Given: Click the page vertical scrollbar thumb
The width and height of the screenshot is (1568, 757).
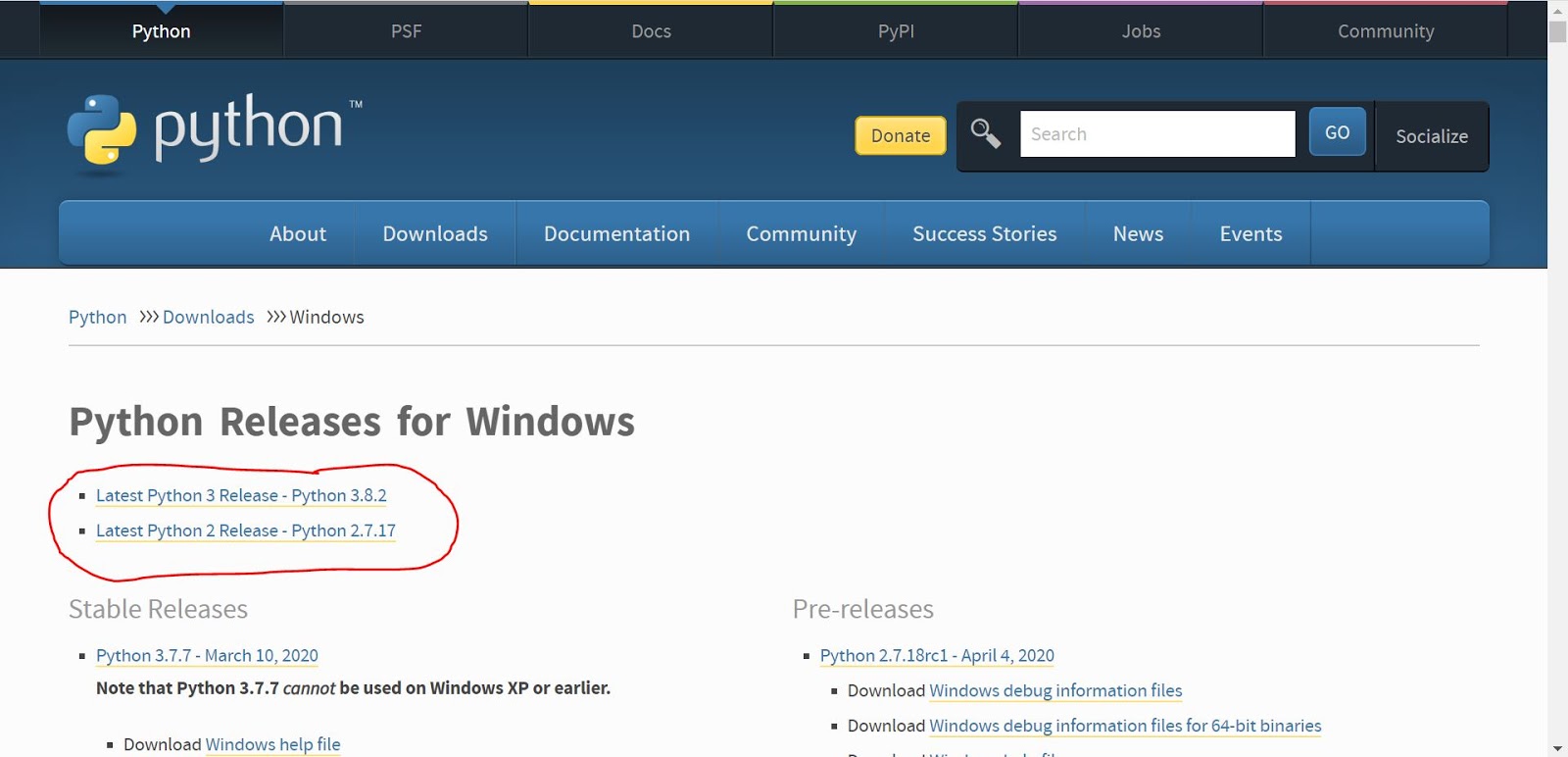Looking at the screenshot, I should [x=1557, y=31].
